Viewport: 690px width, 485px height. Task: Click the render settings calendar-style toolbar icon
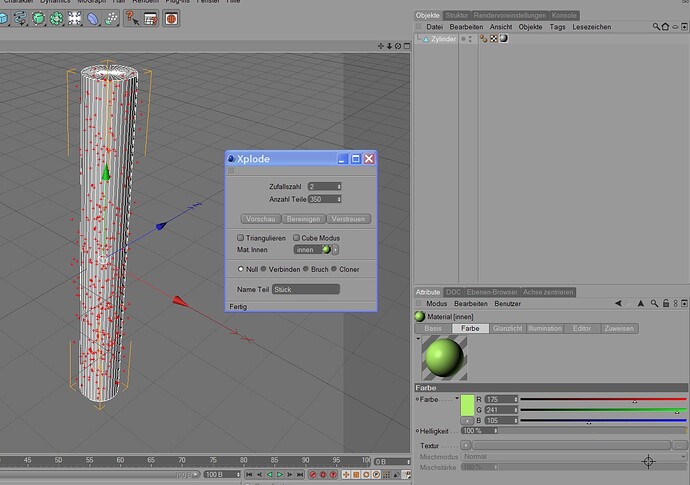pos(151,18)
